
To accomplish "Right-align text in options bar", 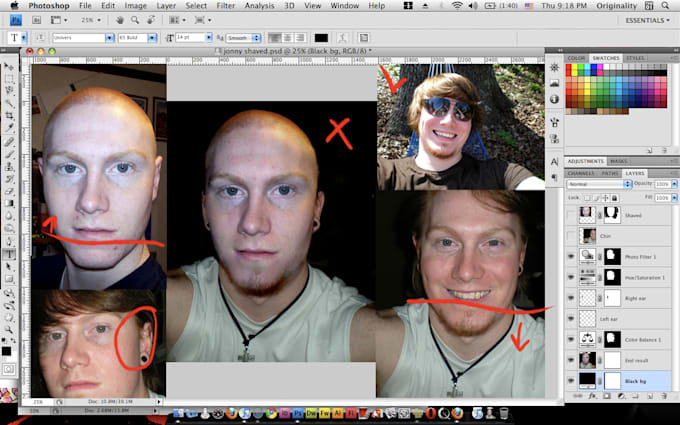I will click(x=300, y=38).
